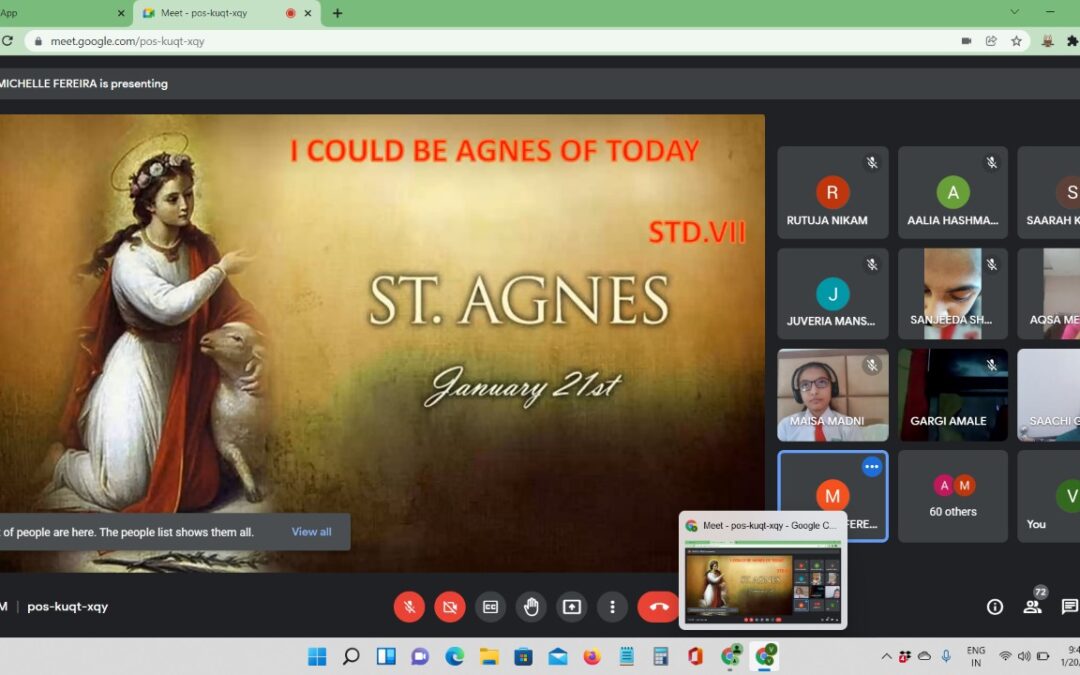
Task: Open Microsoft Store from the taskbar
Action: (x=523, y=656)
